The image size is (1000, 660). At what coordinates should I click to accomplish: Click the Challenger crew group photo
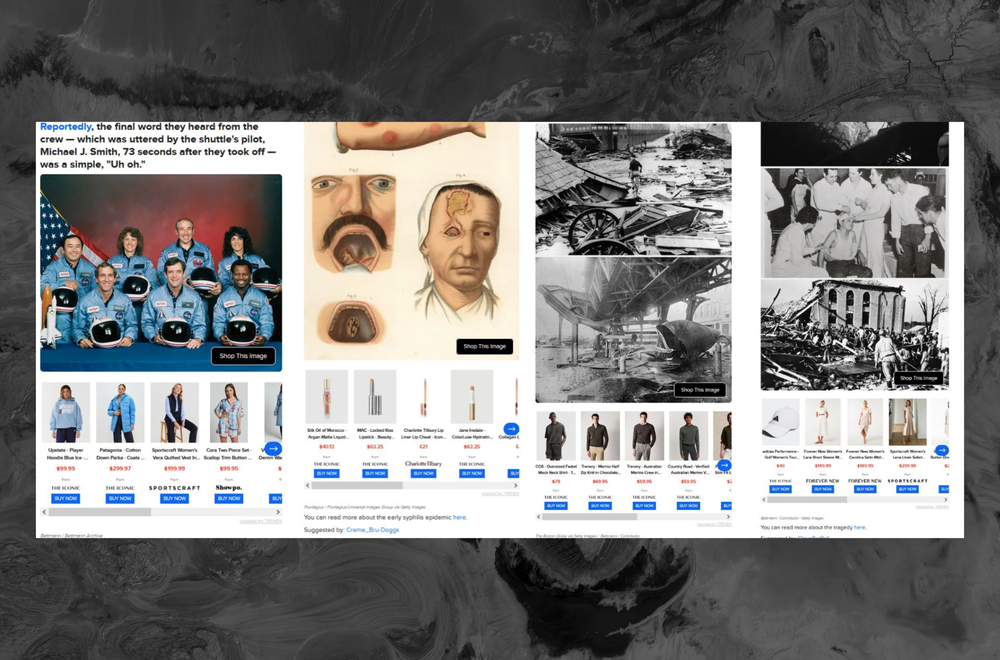161,273
